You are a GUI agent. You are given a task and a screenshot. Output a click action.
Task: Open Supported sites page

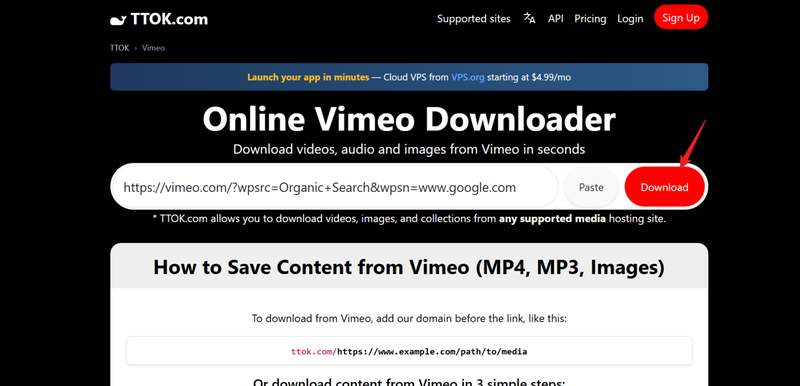click(473, 19)
